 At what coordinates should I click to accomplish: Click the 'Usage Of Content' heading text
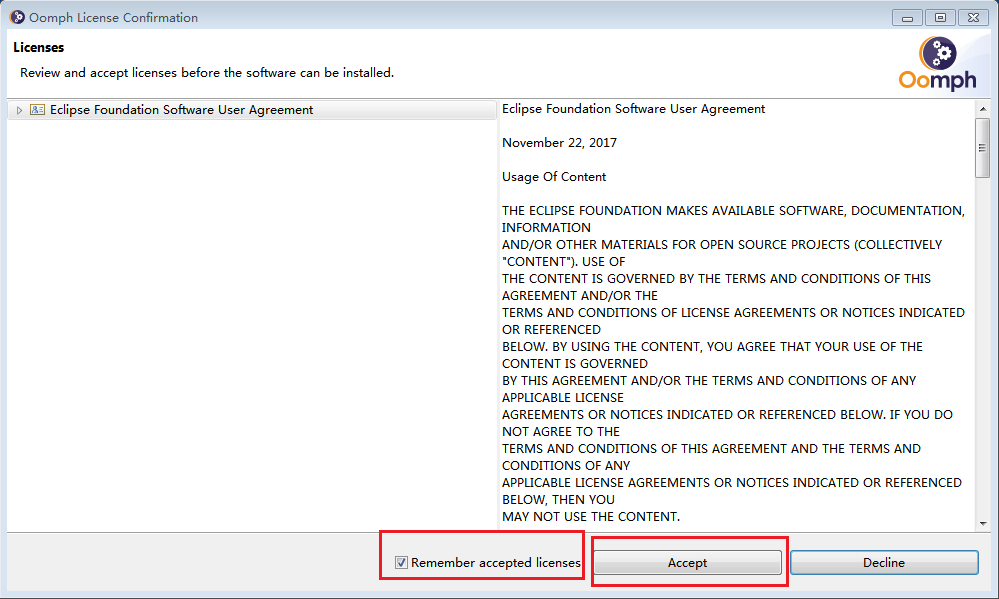(x=554, y=177)
